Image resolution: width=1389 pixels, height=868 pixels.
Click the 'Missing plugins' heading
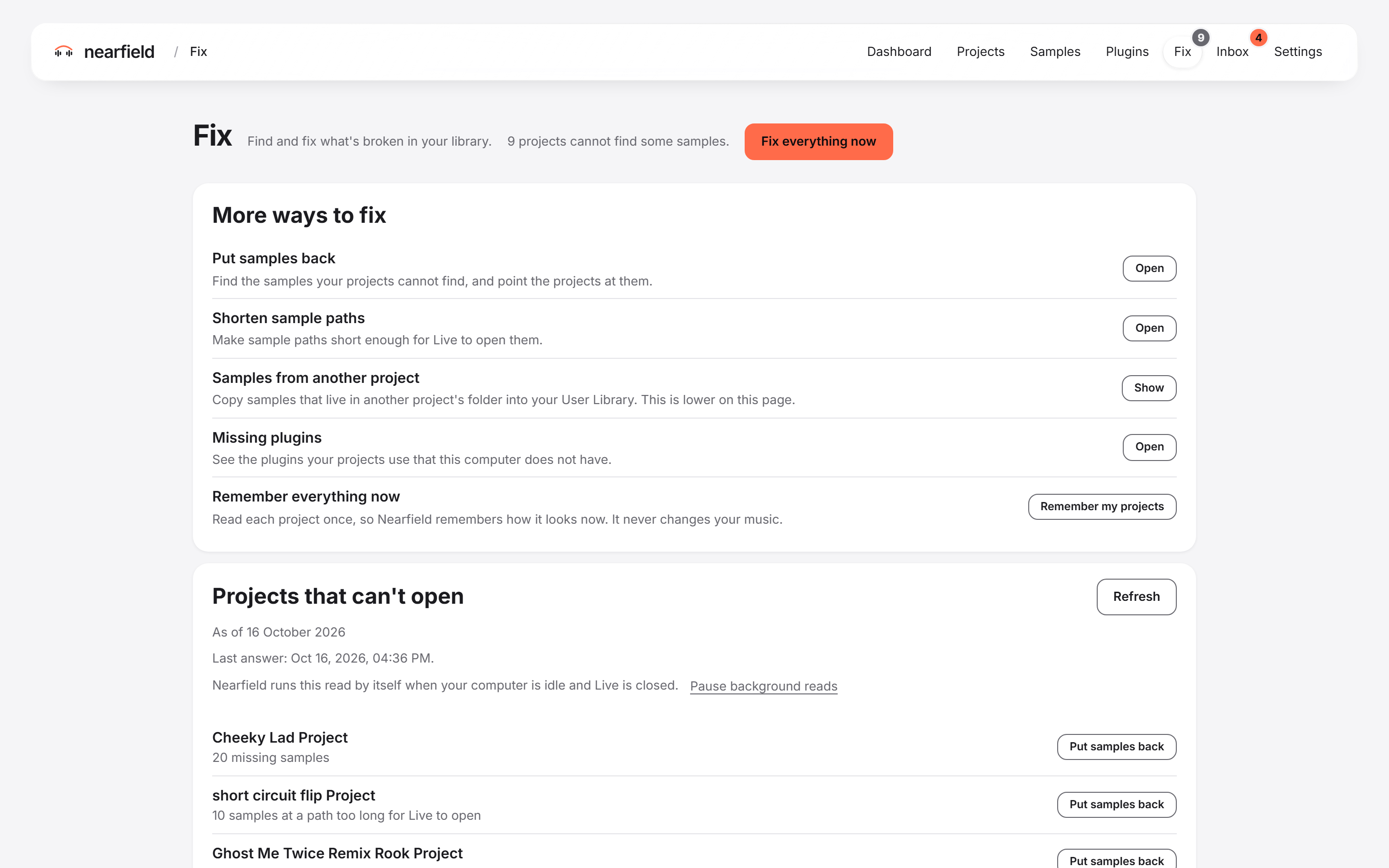coord(266,437)
